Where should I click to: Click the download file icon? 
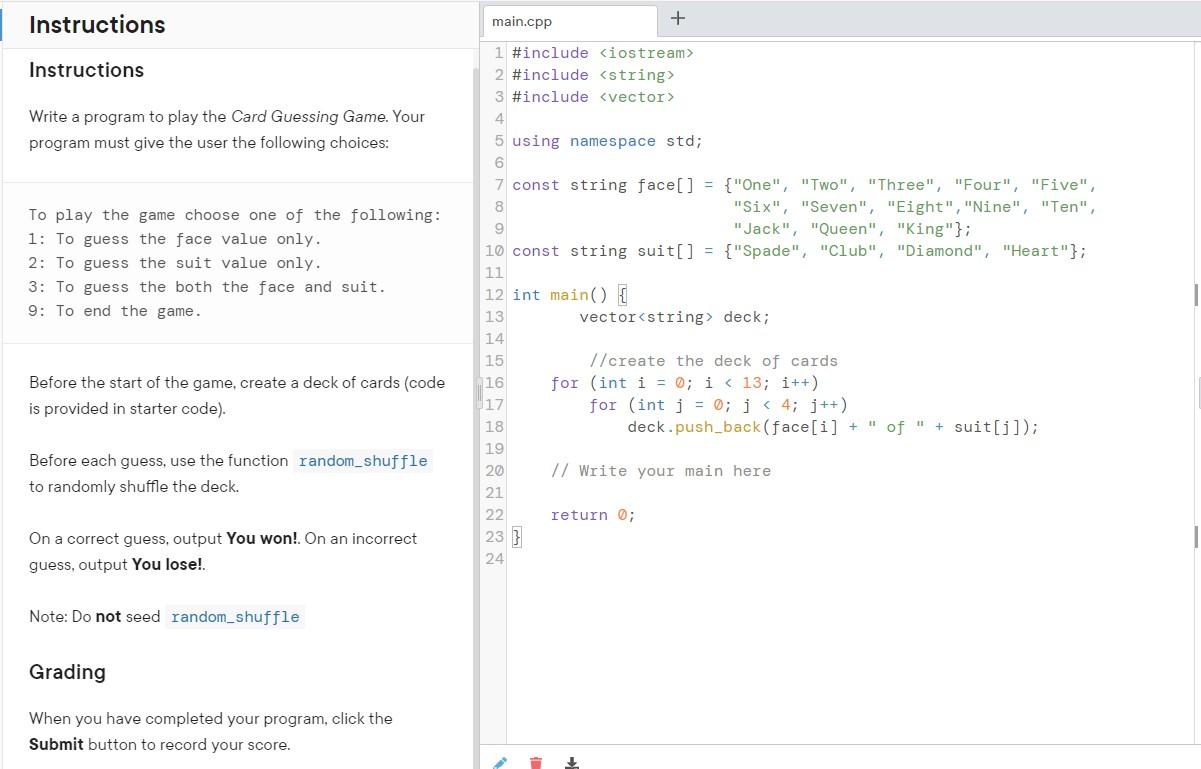pos(571,763)
